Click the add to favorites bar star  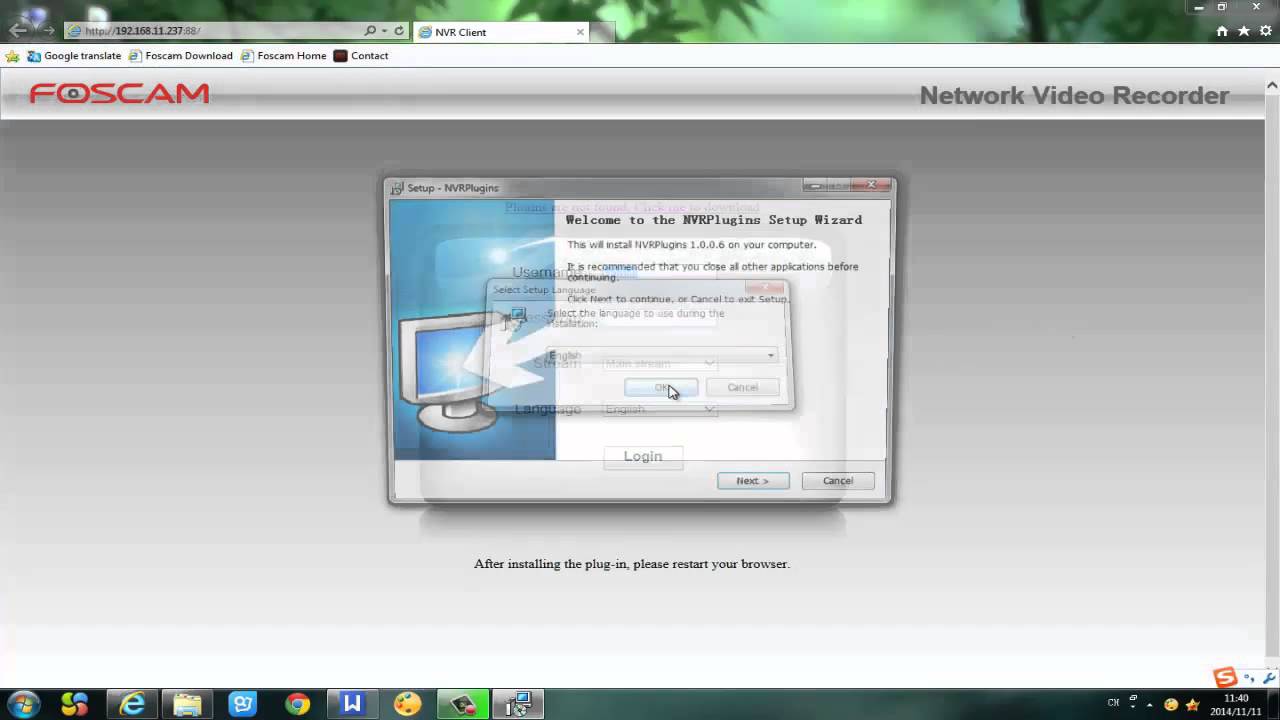point(12,56)
